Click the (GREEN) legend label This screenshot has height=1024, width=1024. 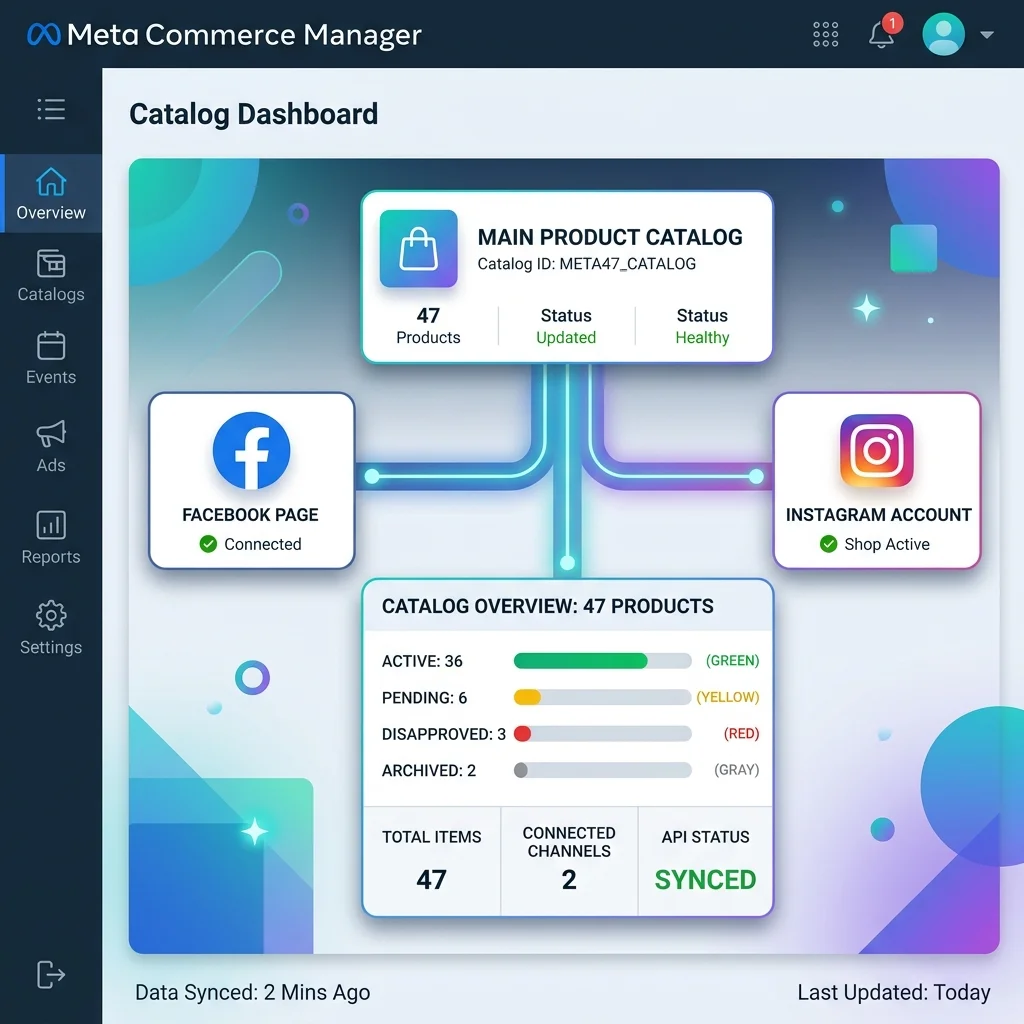(x=733, y=661)
